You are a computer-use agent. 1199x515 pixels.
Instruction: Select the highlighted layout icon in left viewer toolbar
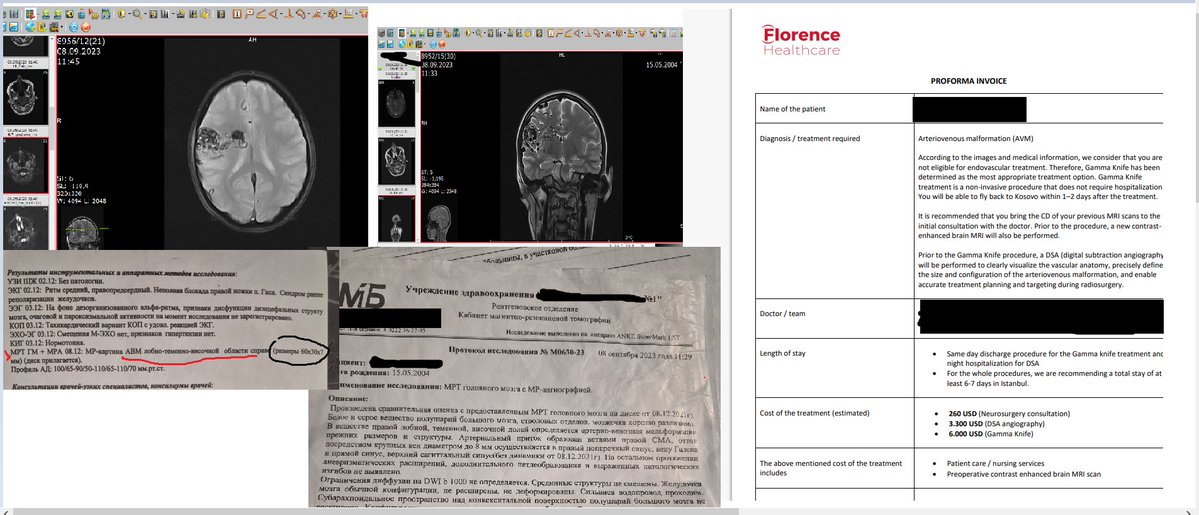(31, 14)
